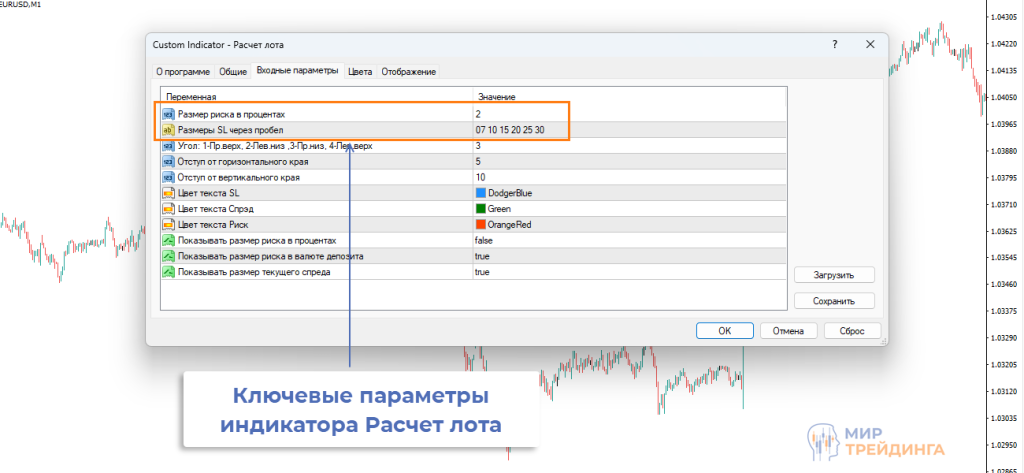Open the Green color value dropdown

pos(503,209)
